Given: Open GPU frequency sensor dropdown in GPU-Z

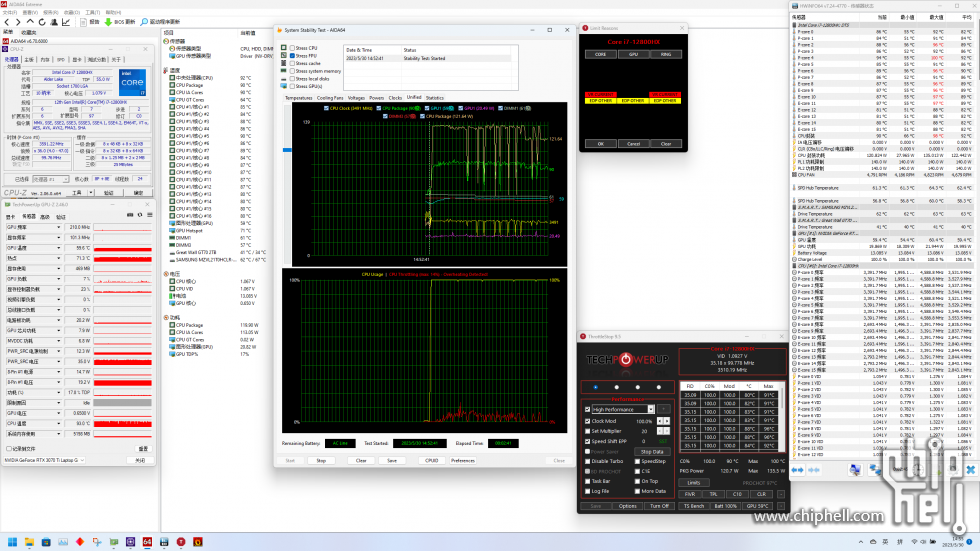Looking at the screenshot, I should click(59, 227).
